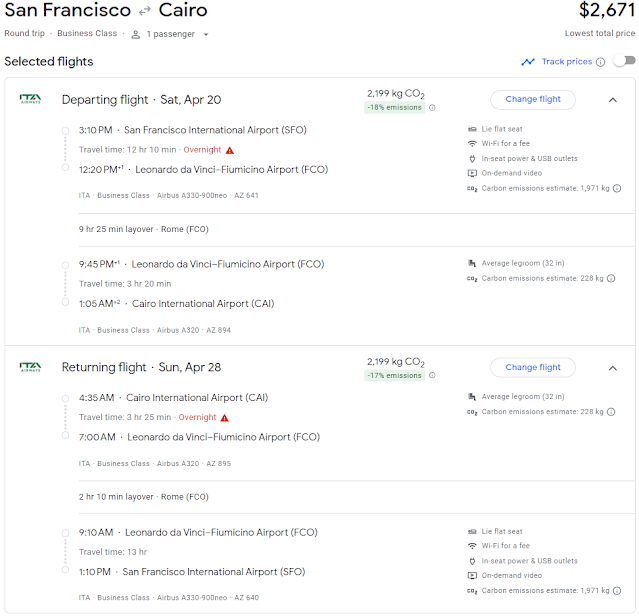The height and width of the screenshot is (616, 639).
Task: Click info icon for CAI–FCO 228 kg estimate
Action: pyautogui.click(x=611, y=411)
